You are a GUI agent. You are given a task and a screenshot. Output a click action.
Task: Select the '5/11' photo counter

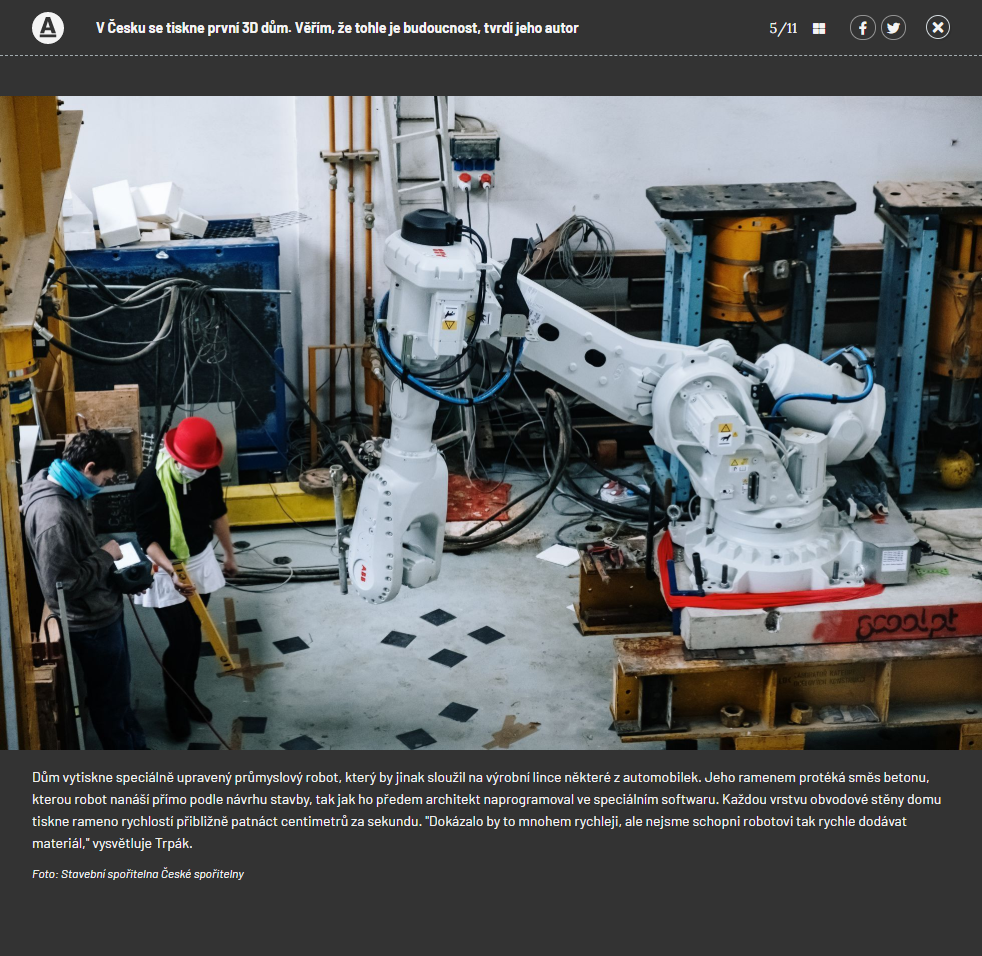783,28
